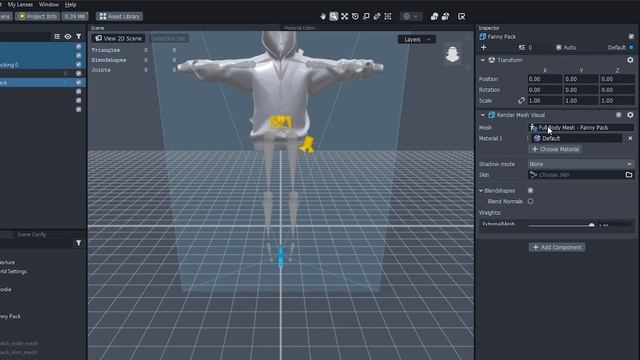Click the first Snapchat pairing icon
The height and width of the screenshot is (360, 640).
click(x=434, y=16)
